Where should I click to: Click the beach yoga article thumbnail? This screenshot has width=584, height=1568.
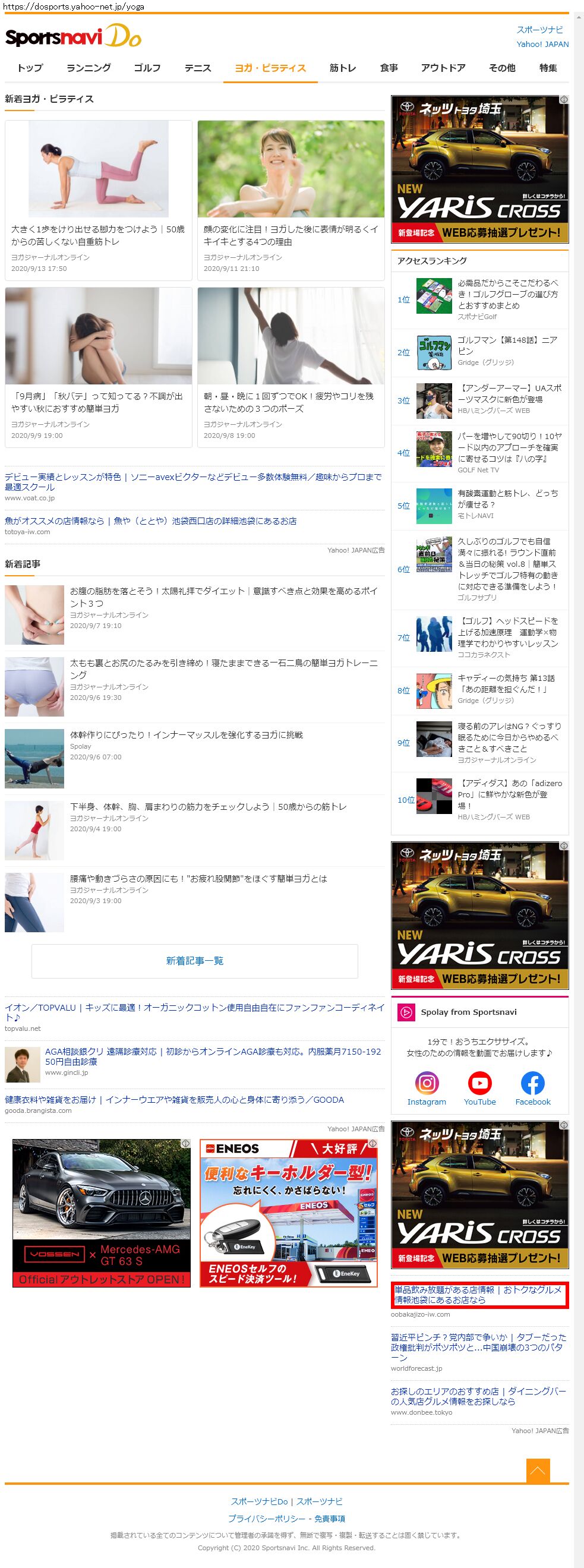pyautogui.click(x=34, y=758)
